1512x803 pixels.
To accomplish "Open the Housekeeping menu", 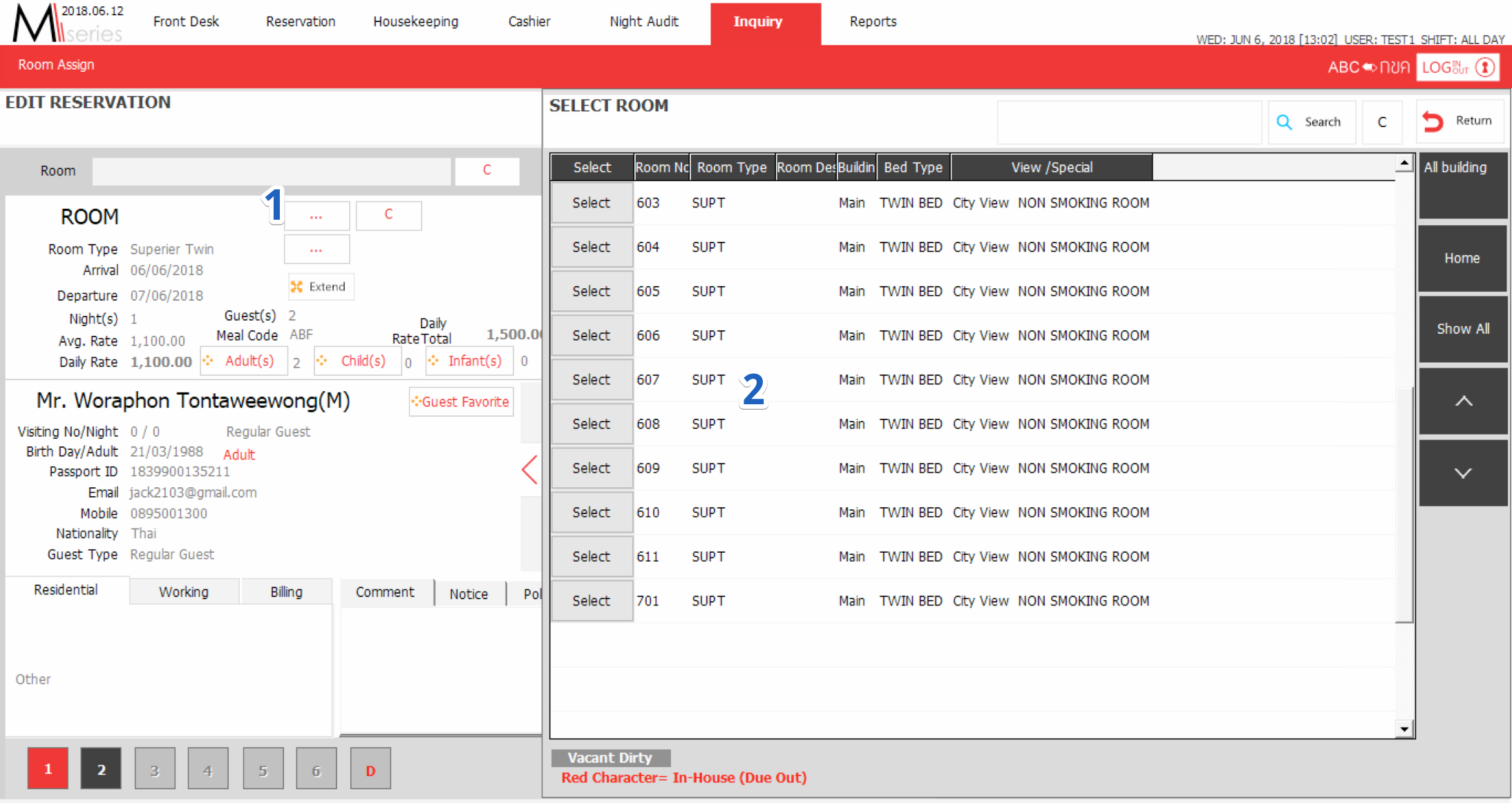I will (x=415, y=21).
